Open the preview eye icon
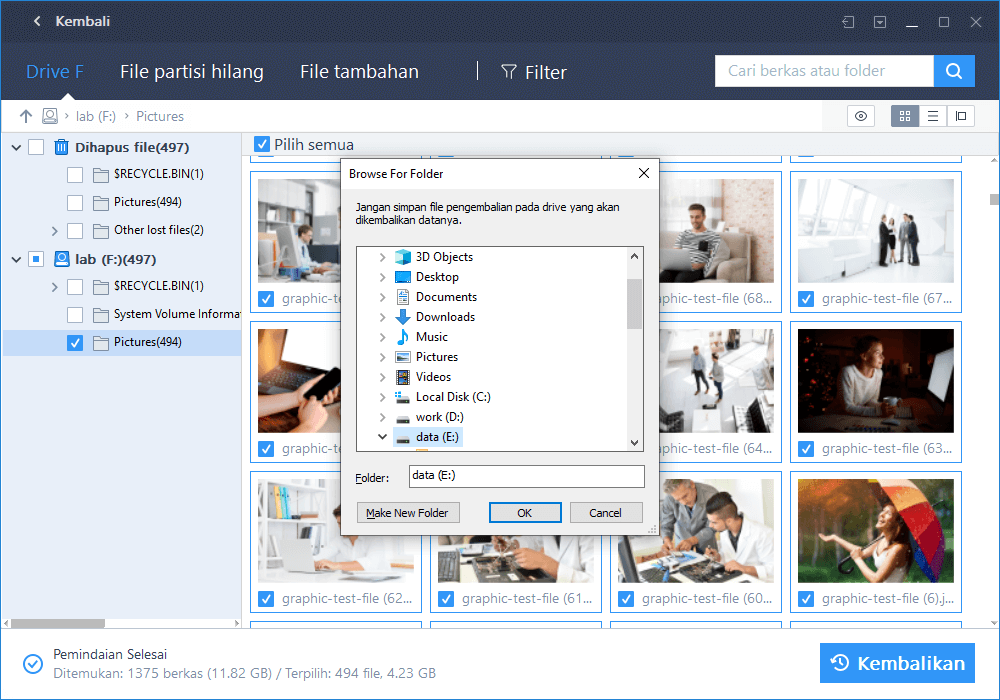The height and width of the screenshot is (700, 1000). pyautogui.click(x=860, y=115)
